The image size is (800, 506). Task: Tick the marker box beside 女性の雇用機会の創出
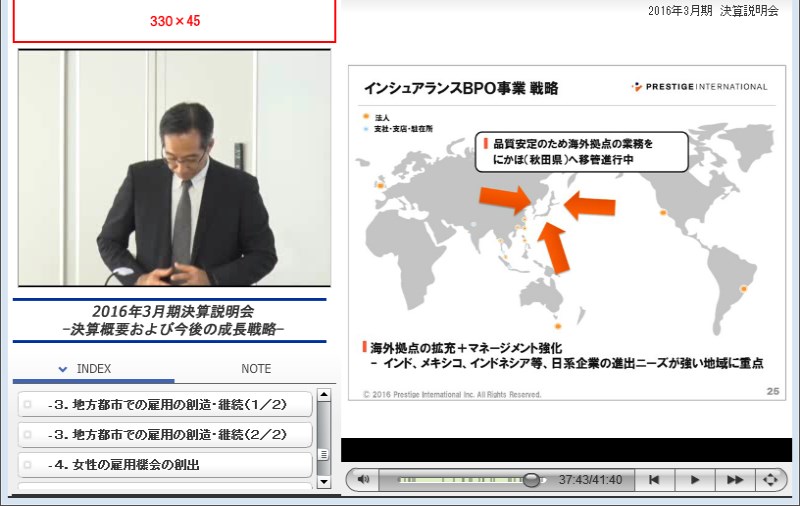[x=28, y=465]
